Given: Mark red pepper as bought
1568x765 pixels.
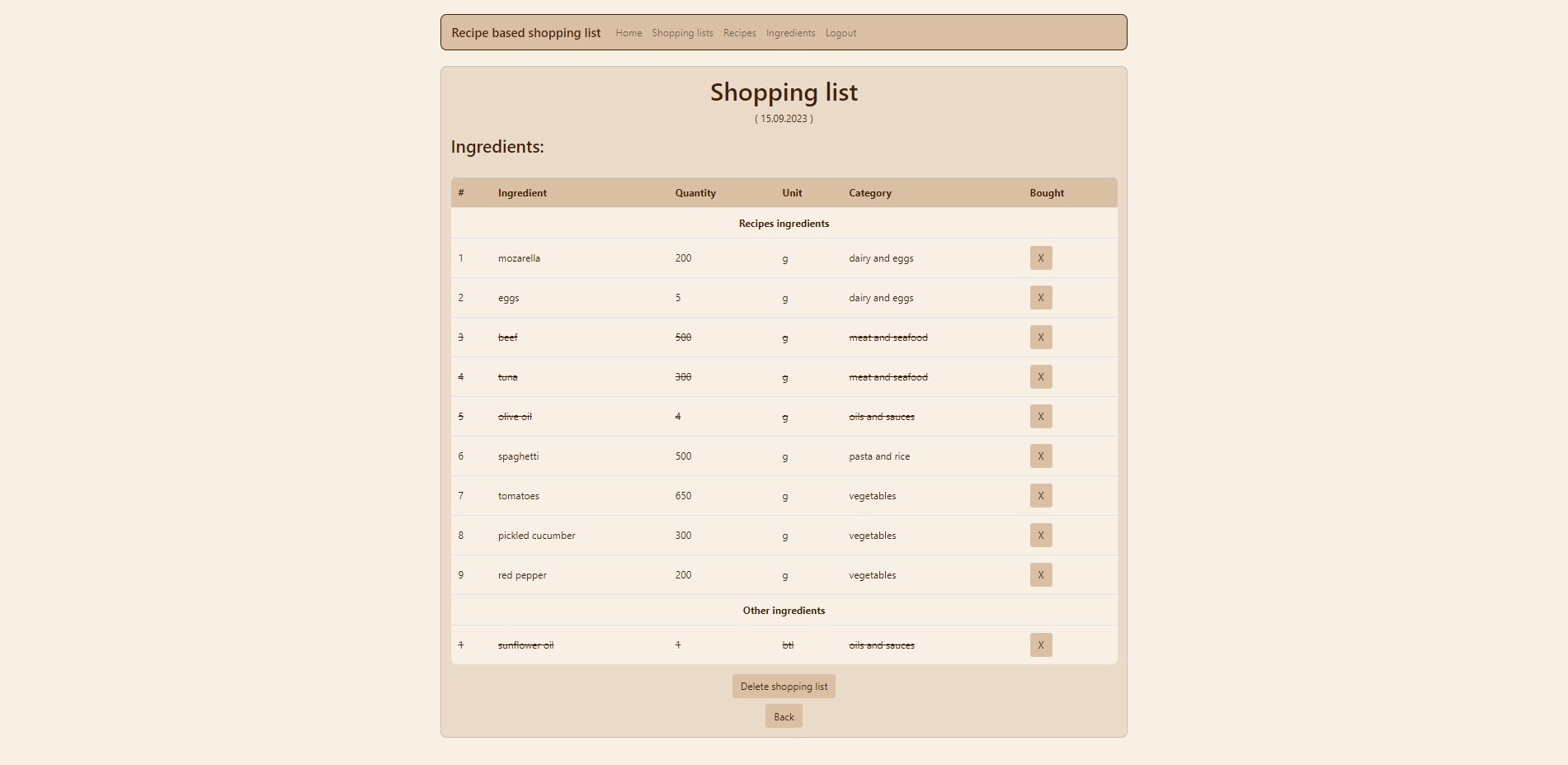Looking at the screenshot, I should coord(1040,574).
